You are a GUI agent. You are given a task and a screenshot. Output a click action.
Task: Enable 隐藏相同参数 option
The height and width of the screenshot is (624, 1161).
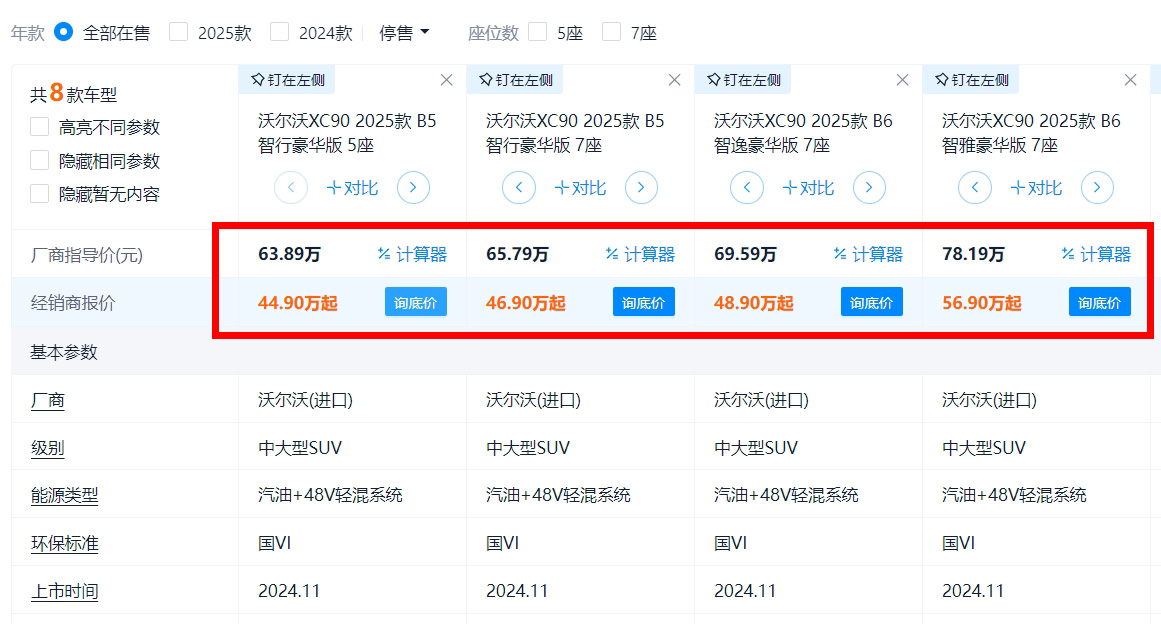[39, 161]
